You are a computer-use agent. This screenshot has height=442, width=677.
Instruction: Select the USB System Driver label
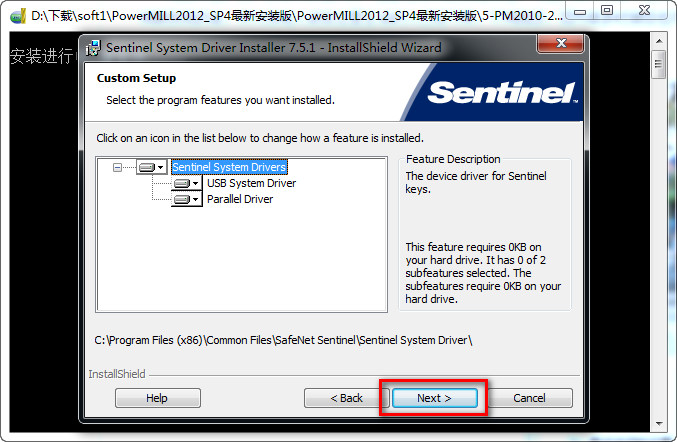coord(251,184)
